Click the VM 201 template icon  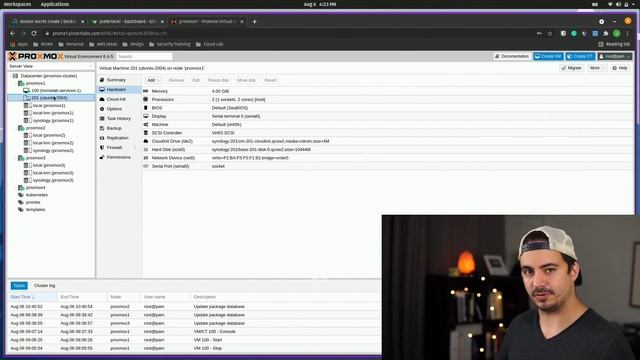27,98
